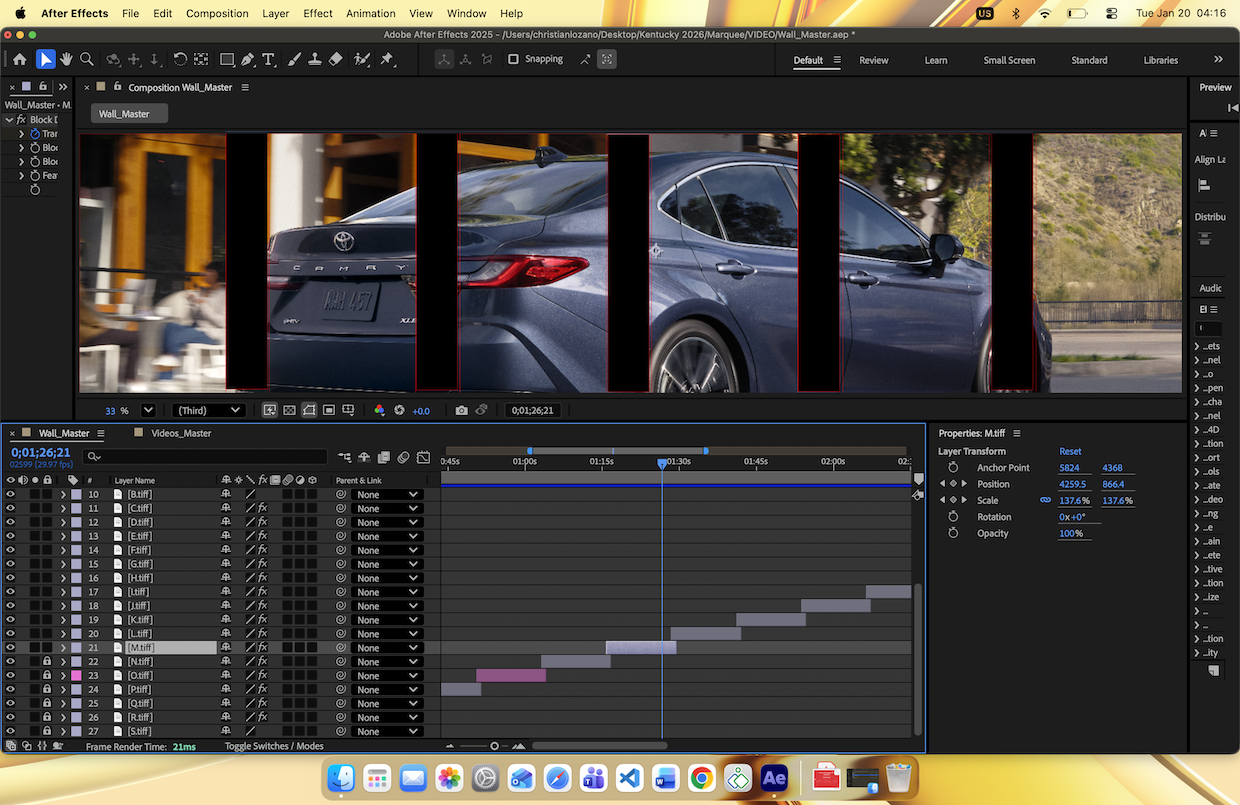Open the Libraries workspace

point(1161,60)
